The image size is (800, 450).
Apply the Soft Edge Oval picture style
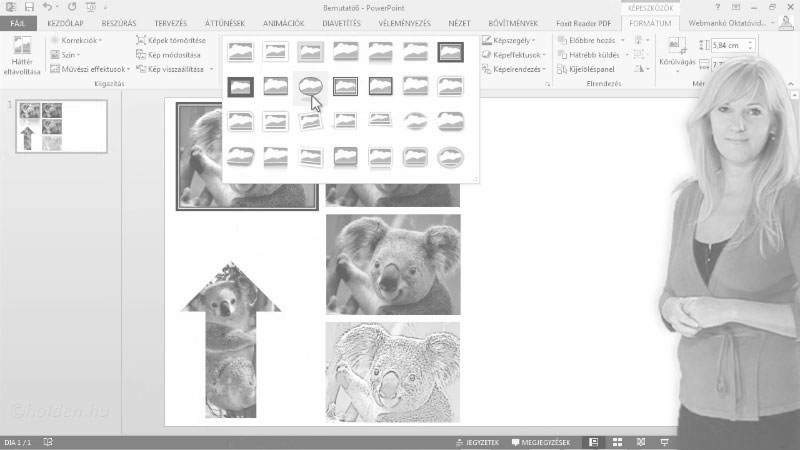[x=415, y=121]
